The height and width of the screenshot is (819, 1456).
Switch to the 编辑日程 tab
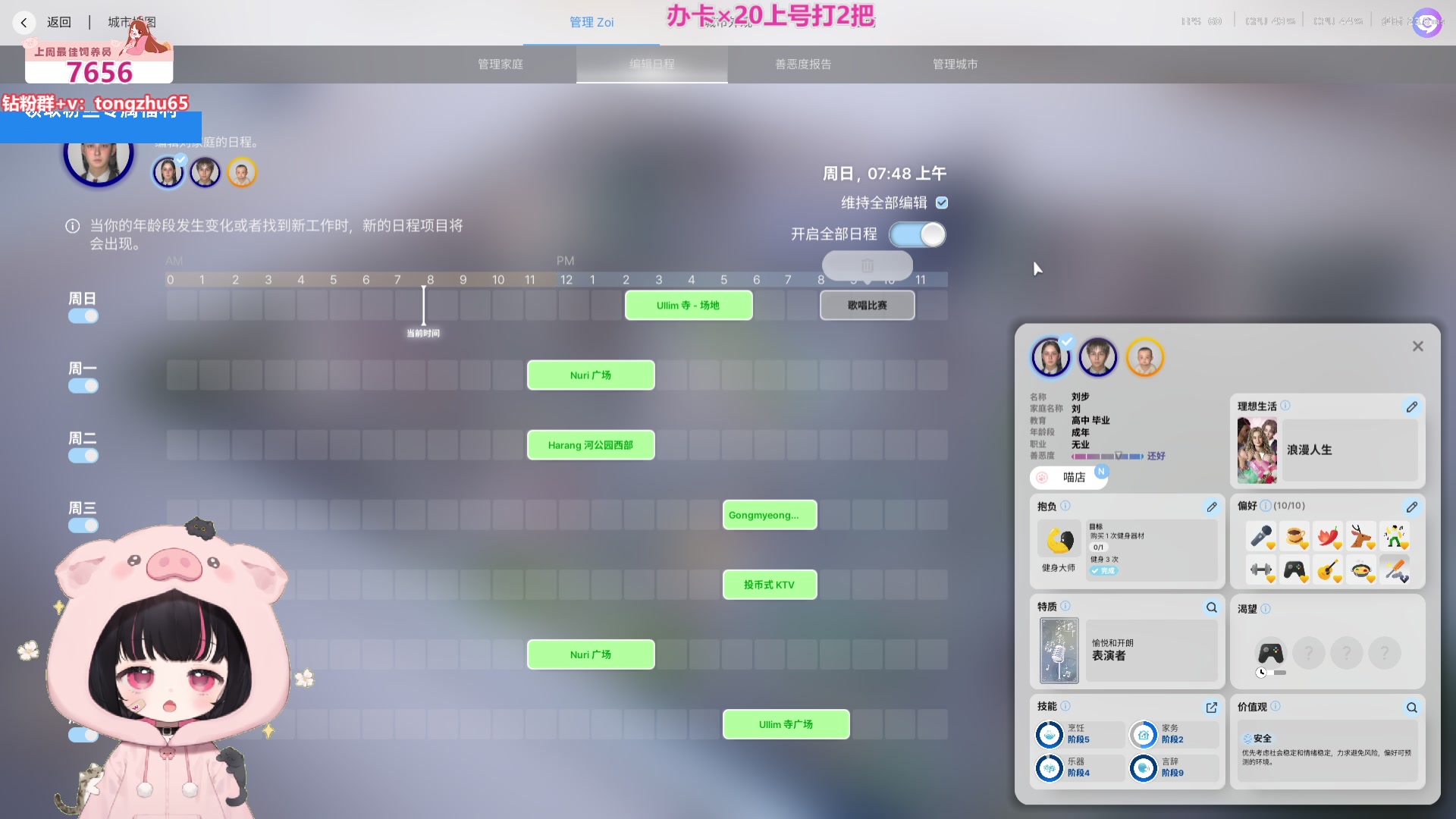pos(652,64)
